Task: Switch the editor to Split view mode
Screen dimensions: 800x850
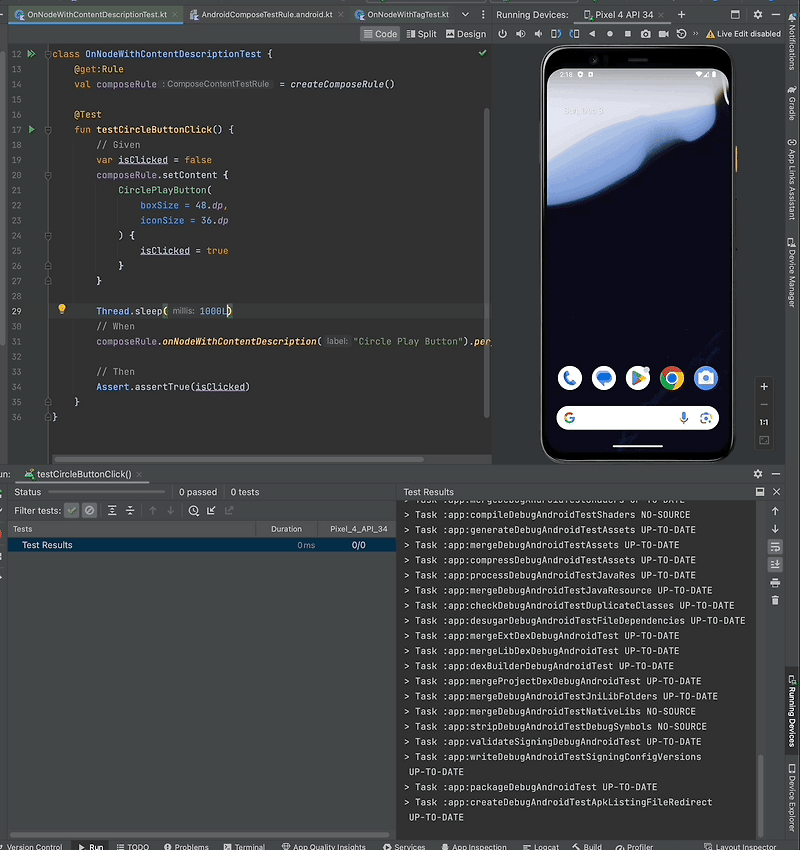Action: (x=421, y=33)
